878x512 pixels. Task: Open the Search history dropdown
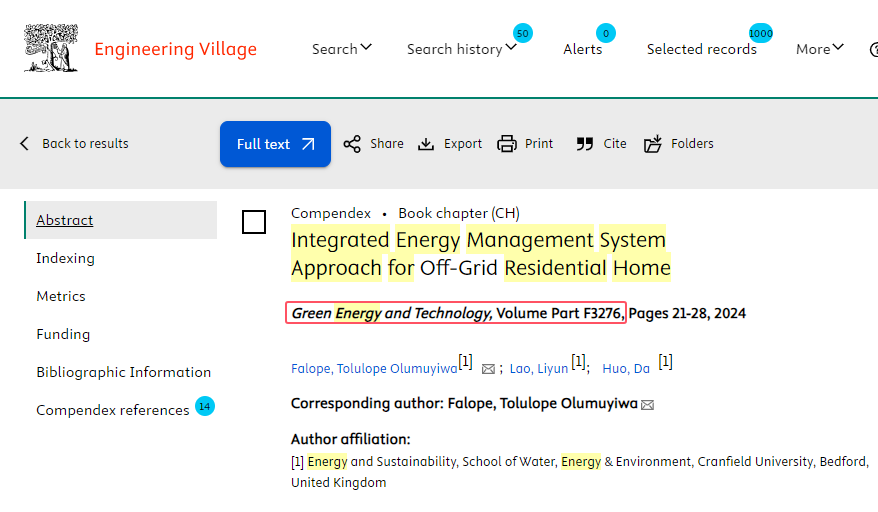pos(461,49)
